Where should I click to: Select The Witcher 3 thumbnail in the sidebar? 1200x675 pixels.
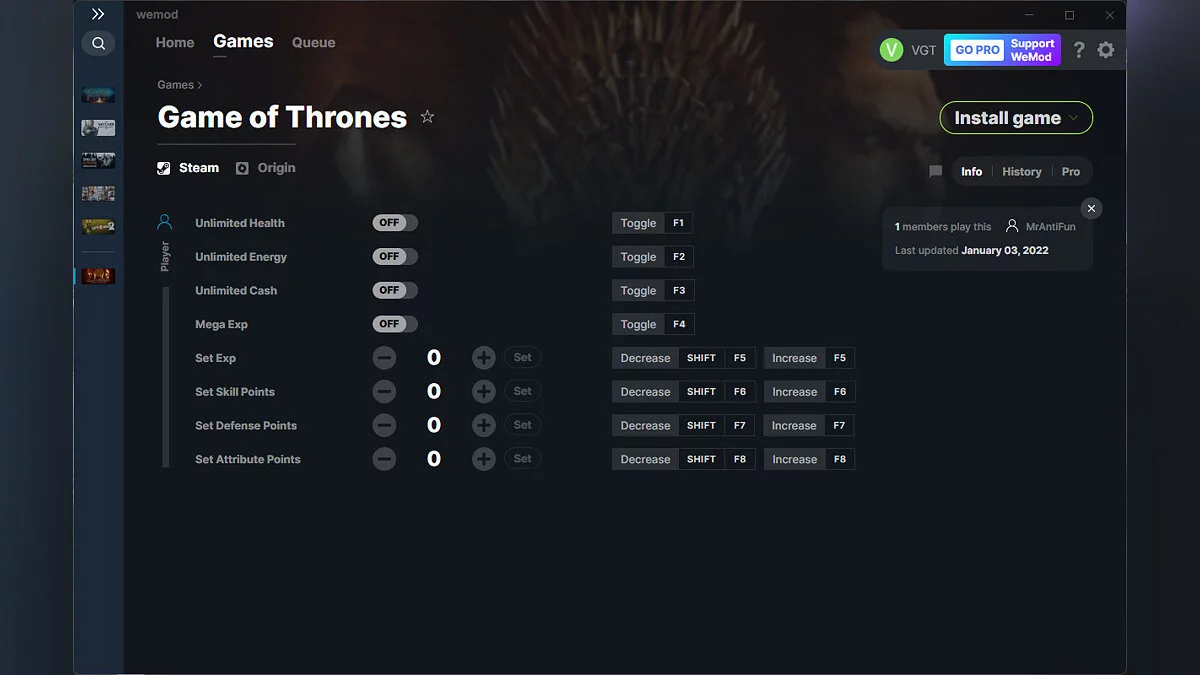(97, 127)
